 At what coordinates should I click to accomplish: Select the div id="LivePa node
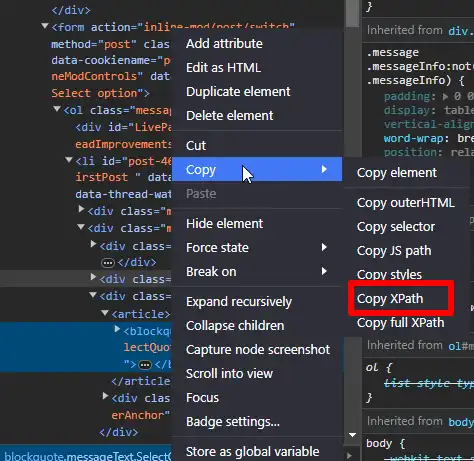123,127
